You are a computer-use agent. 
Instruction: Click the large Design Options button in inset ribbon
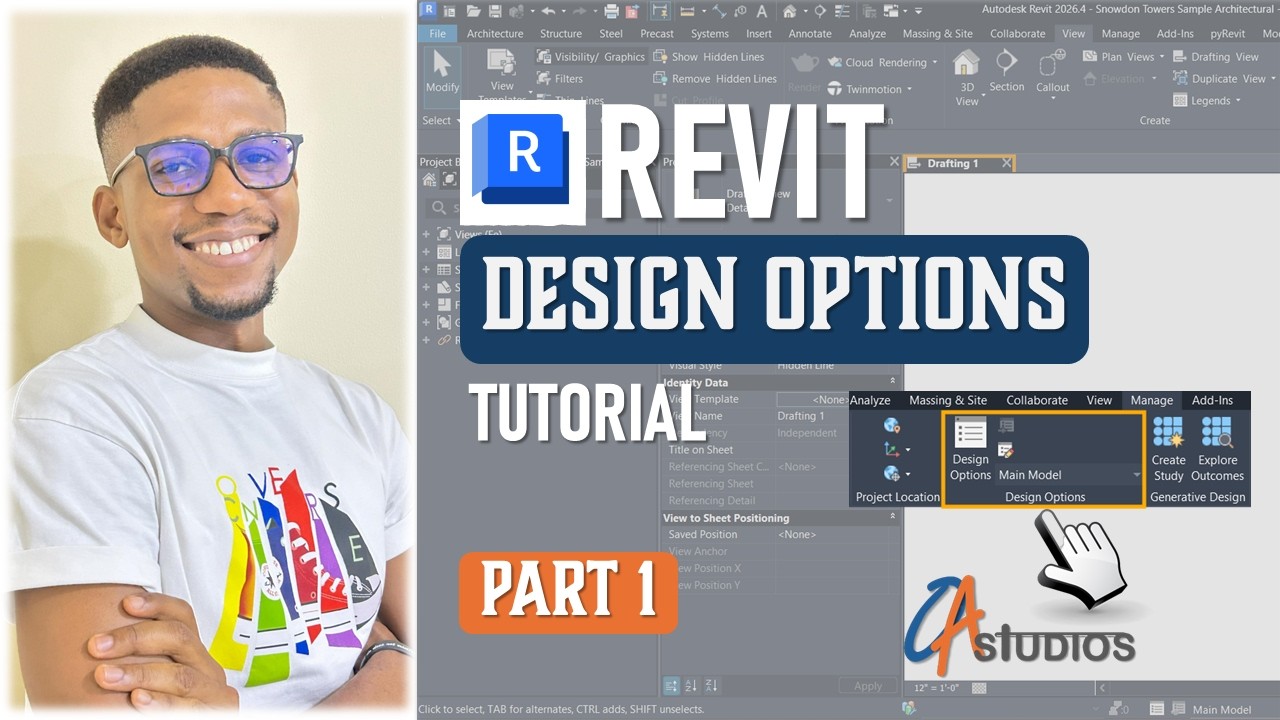970,449
